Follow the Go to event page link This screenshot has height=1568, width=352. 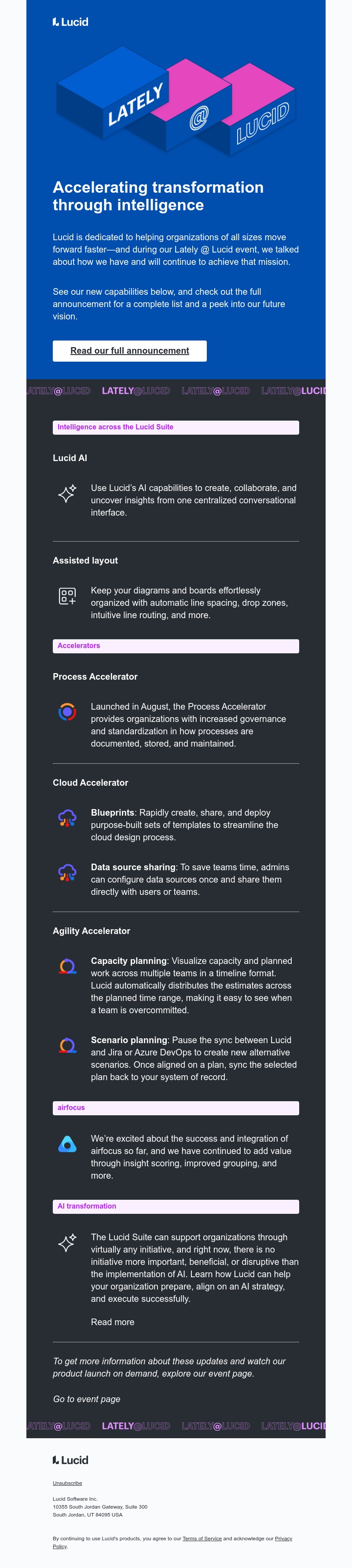tap(87, 1399)
